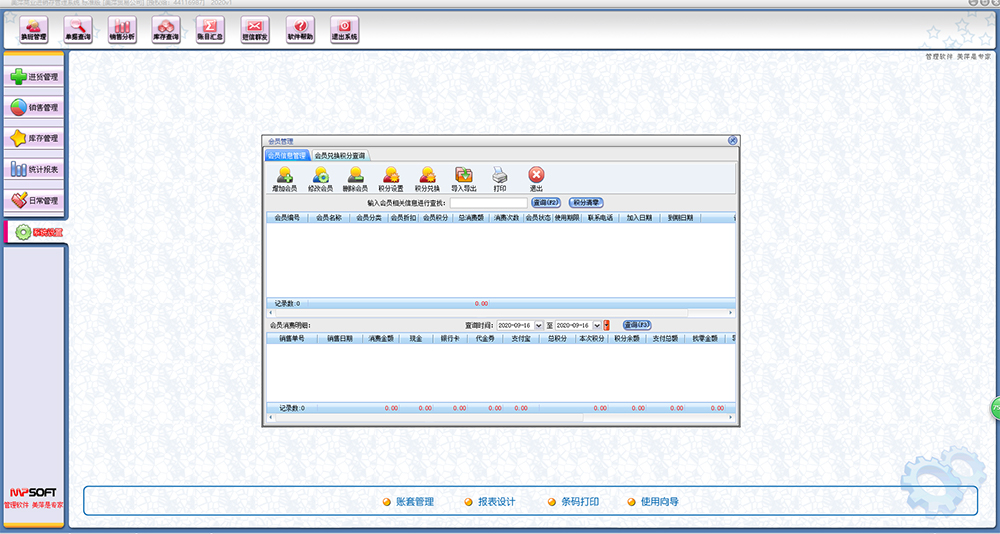This screenshot has height=534, width=1000.
Task: Switch to 会员兑换积分查询 tab
Action: pyautogui.click(x=340, y=155)
